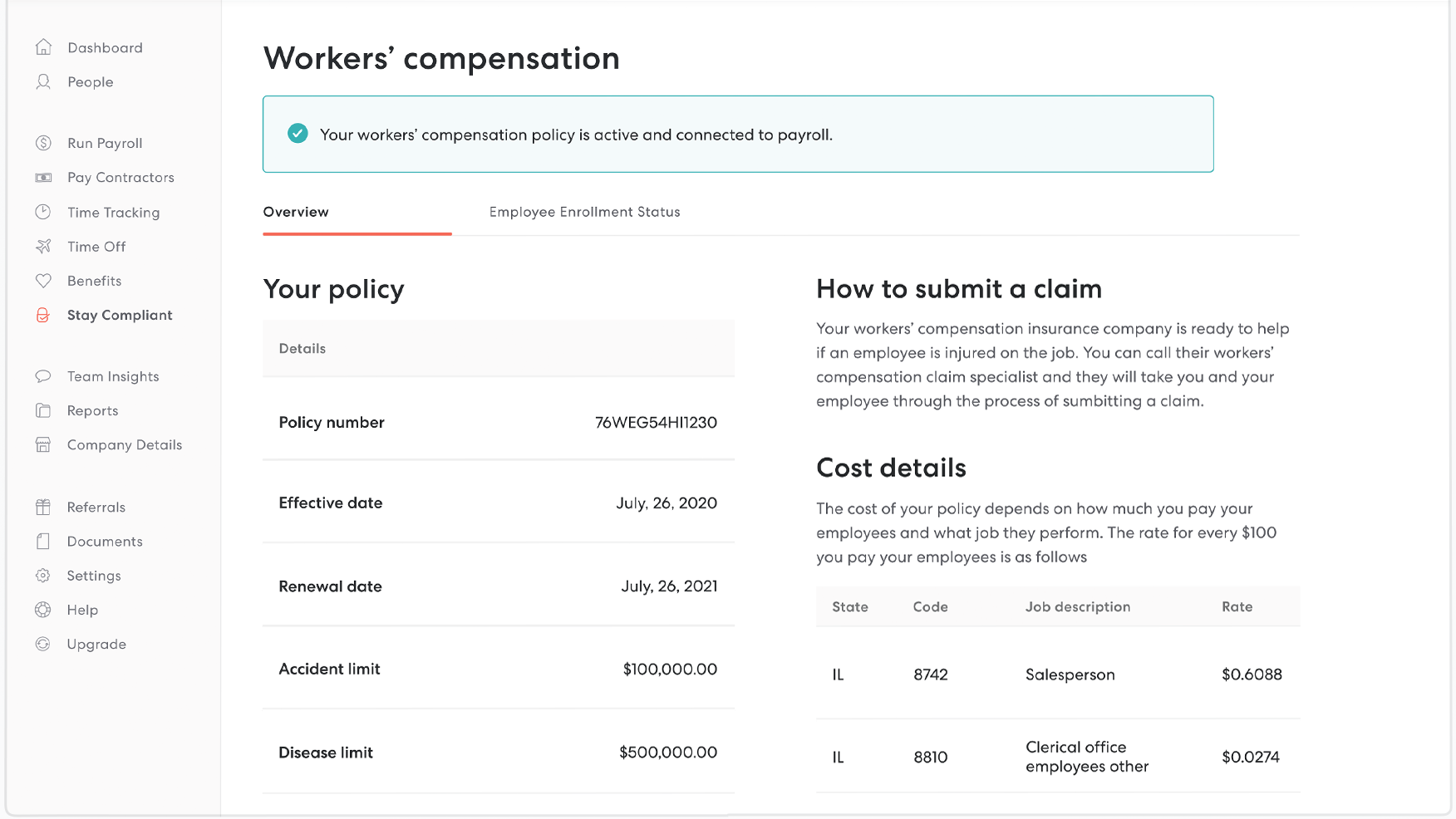Image resolution: width=1456 pixels, height=819 pixels.
Task: Click the Time Off airplane icon
Action: (x=45, y=246)
